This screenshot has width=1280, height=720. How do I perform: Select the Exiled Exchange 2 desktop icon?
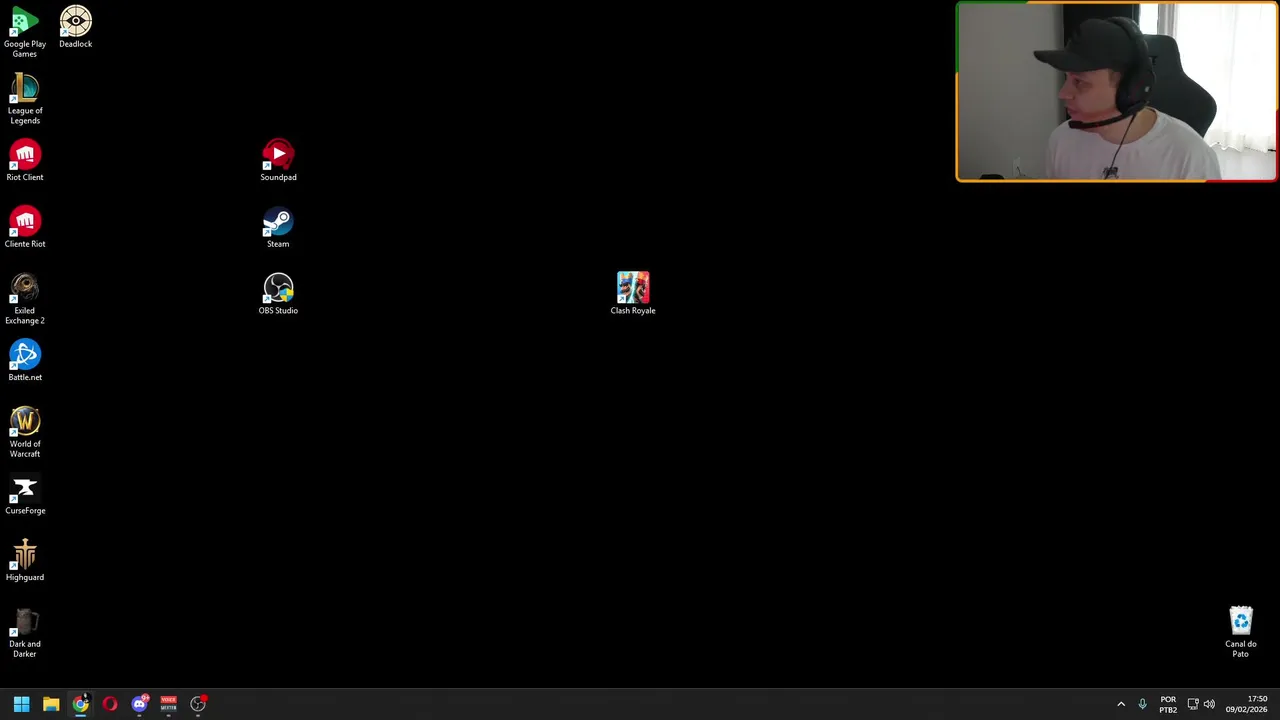click(25, 299)
